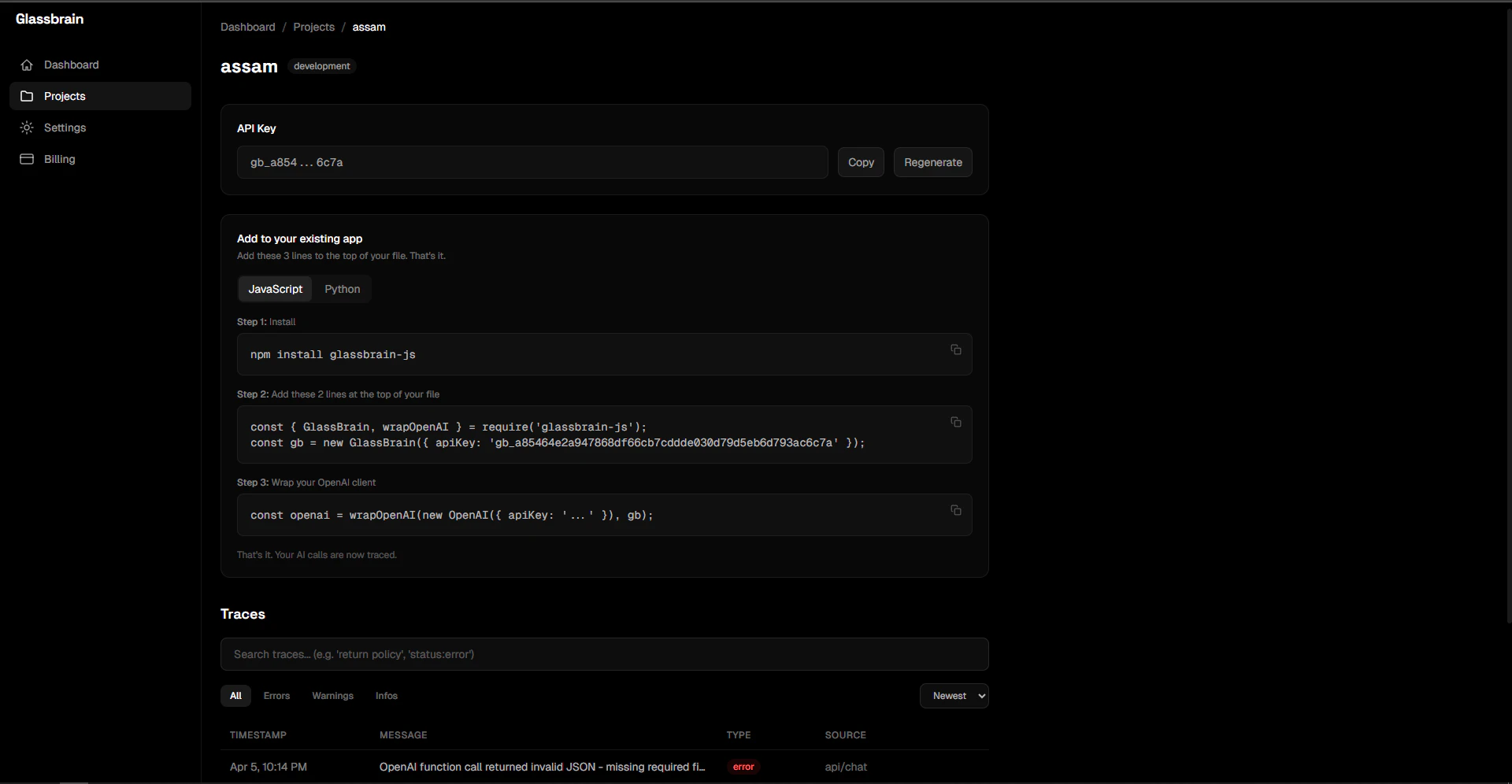Click the 'const gb = new GlassBrain' code line
The width and height of the screenshot is (1512, 784).
557,443
